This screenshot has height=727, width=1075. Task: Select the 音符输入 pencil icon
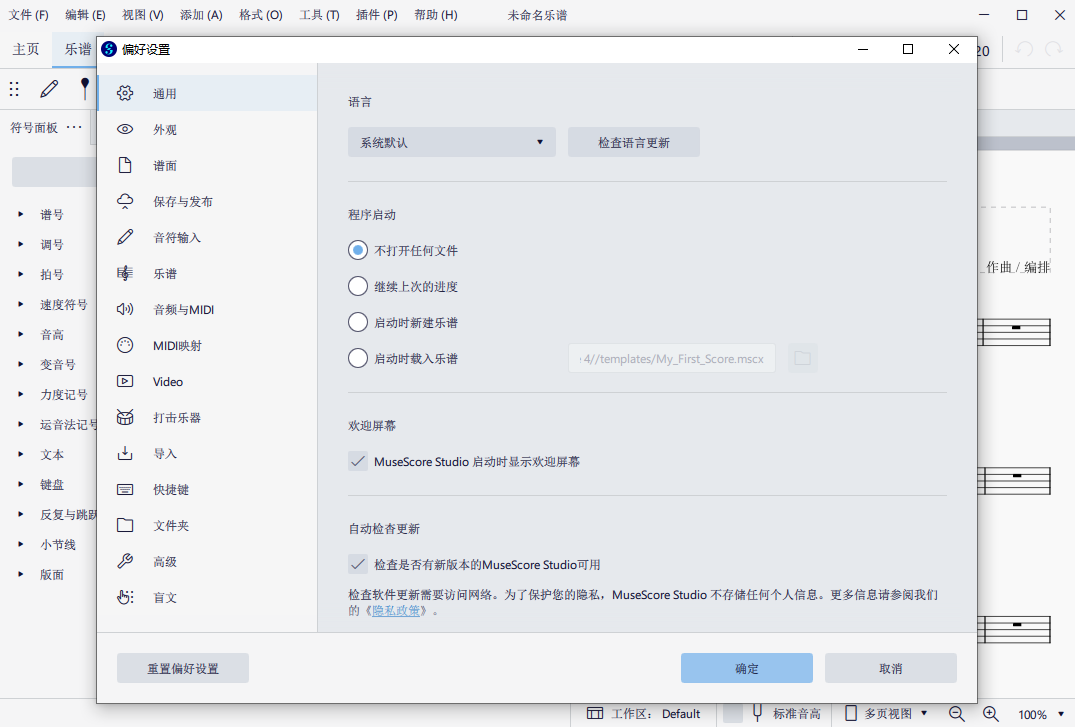125,237
